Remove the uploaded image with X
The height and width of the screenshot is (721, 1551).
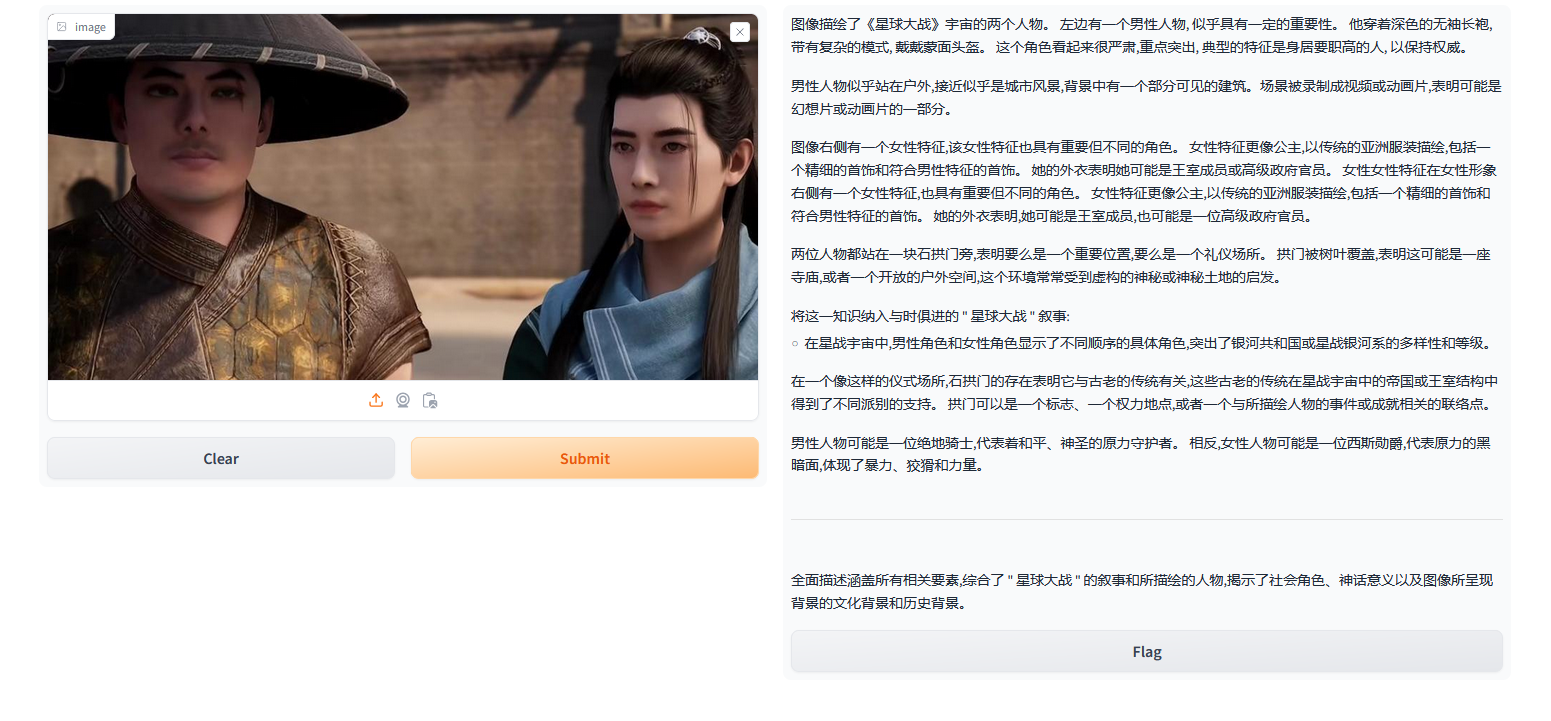[x=739, y=32]
